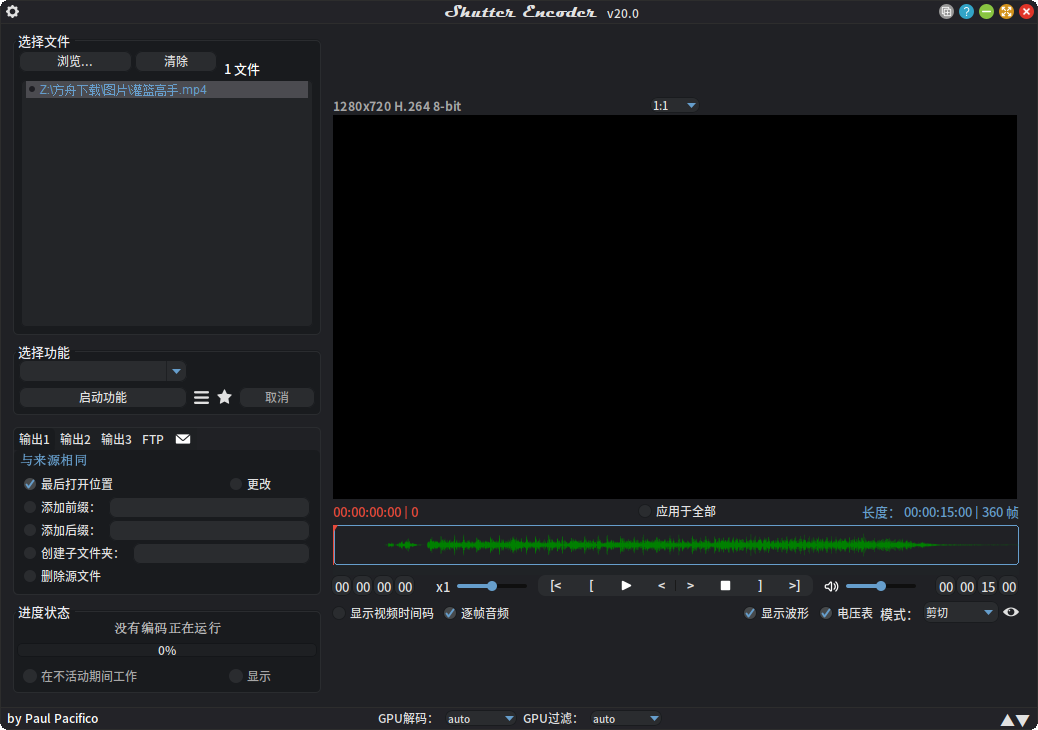Open help via the blue question mark icon
This screenshot has height=730, width=1038.
click(x=966, y=11)
